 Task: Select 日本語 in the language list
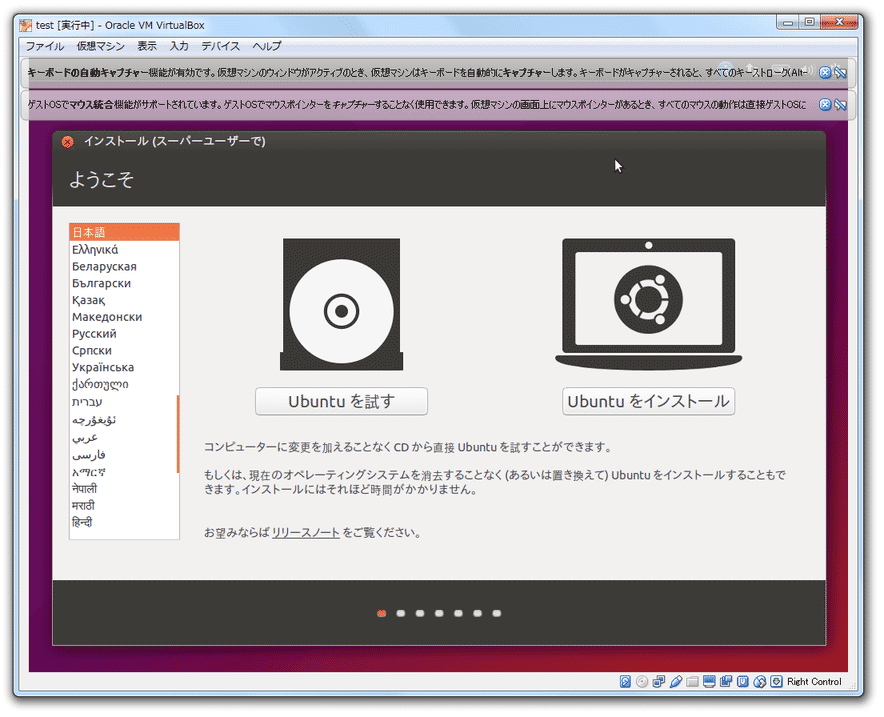[124, 232]
